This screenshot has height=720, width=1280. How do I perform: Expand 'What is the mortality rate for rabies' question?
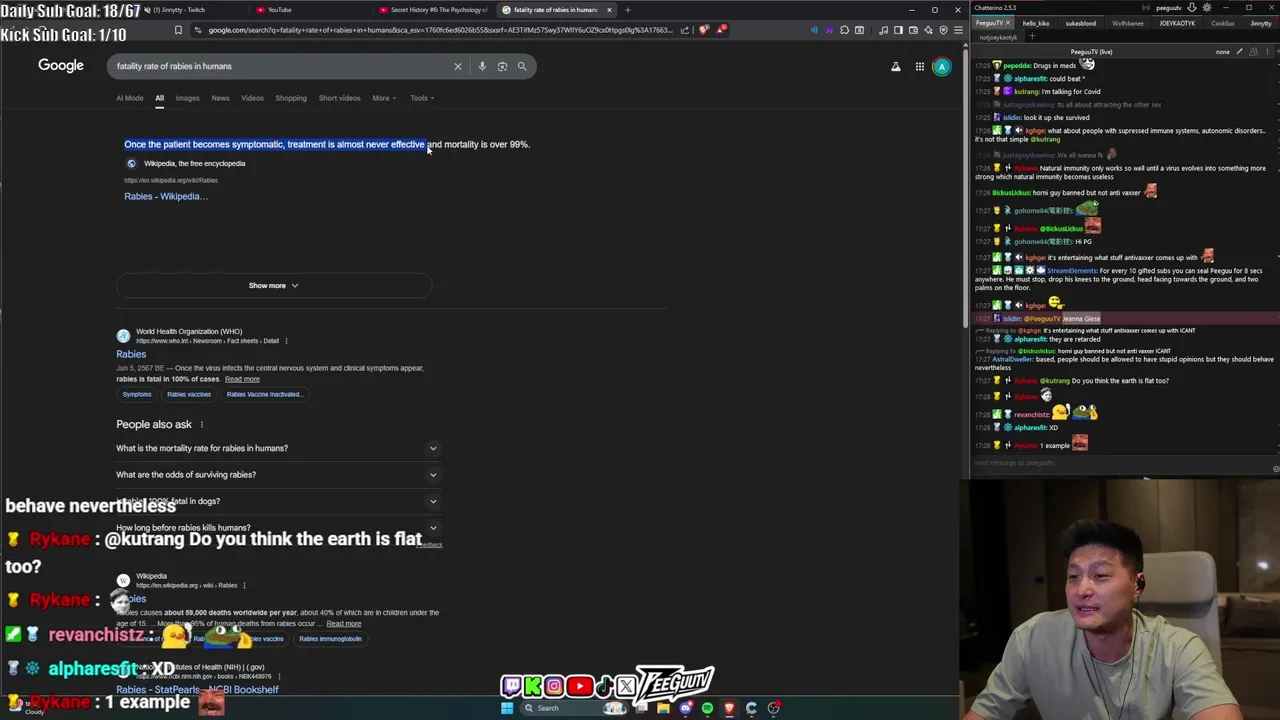tap(278, 448)
